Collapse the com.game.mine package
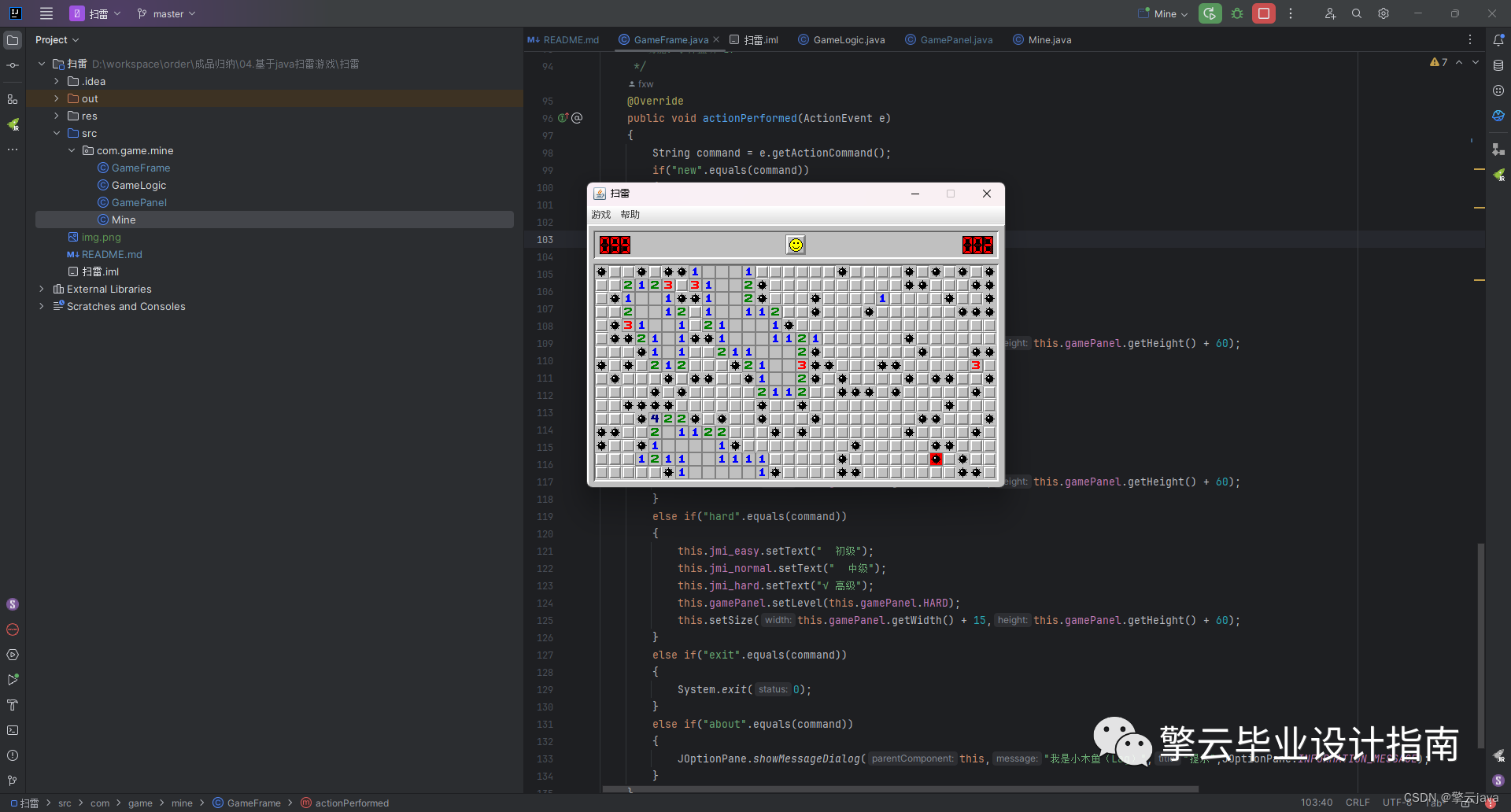Screen dimensions: 1511x812 pyautogui.click(x=72, y=150)
